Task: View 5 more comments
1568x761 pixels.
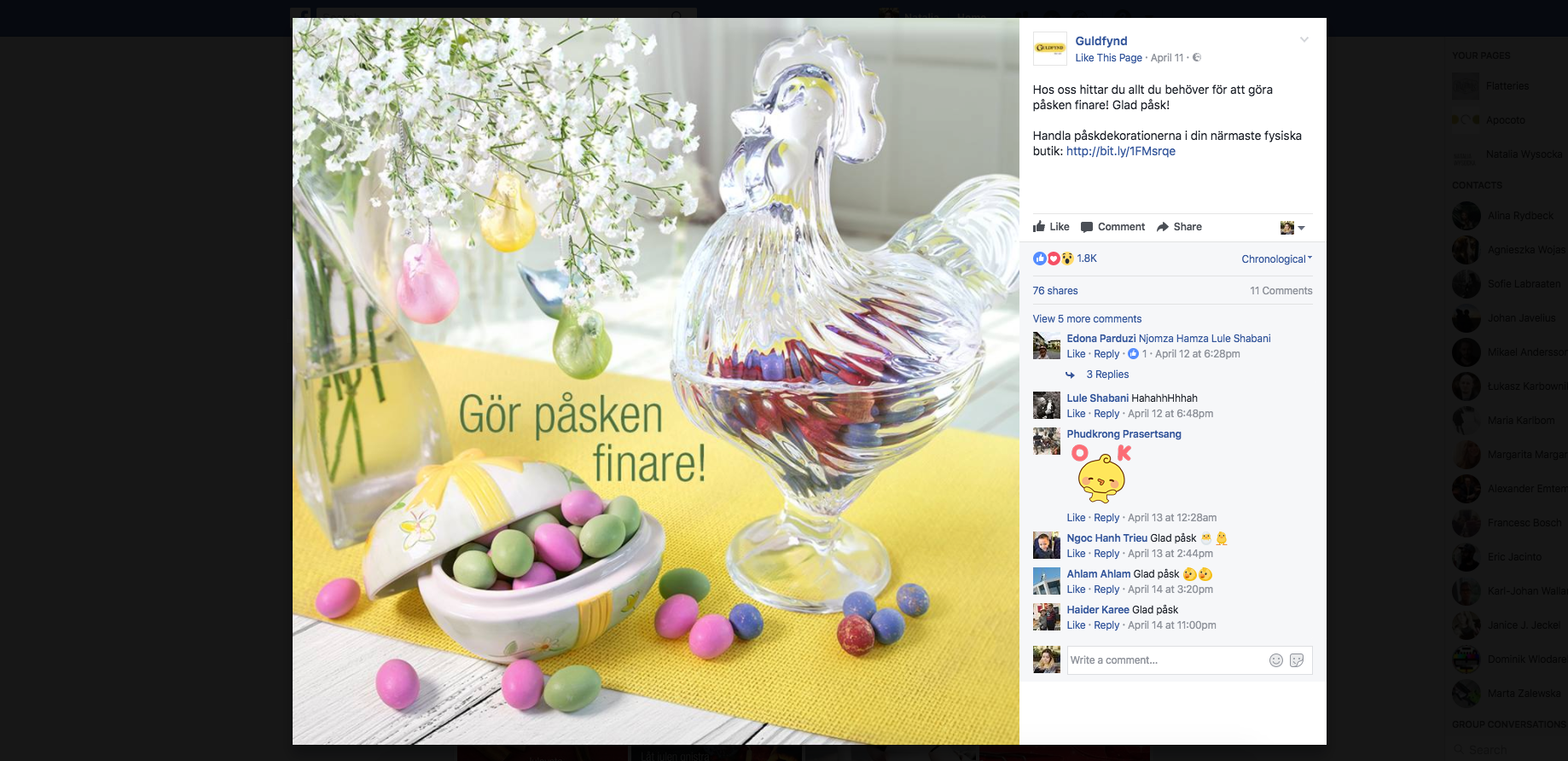Action: pos(1087,319)
